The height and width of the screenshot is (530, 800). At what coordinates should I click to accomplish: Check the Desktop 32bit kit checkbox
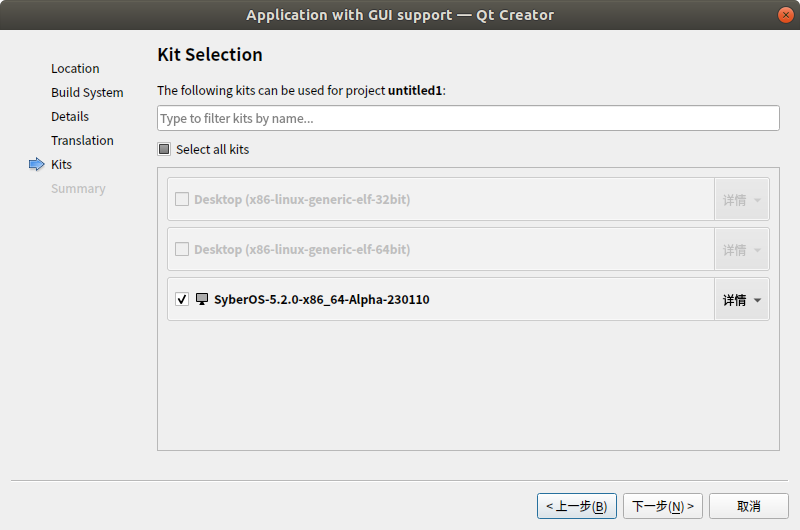pos(181,199)
